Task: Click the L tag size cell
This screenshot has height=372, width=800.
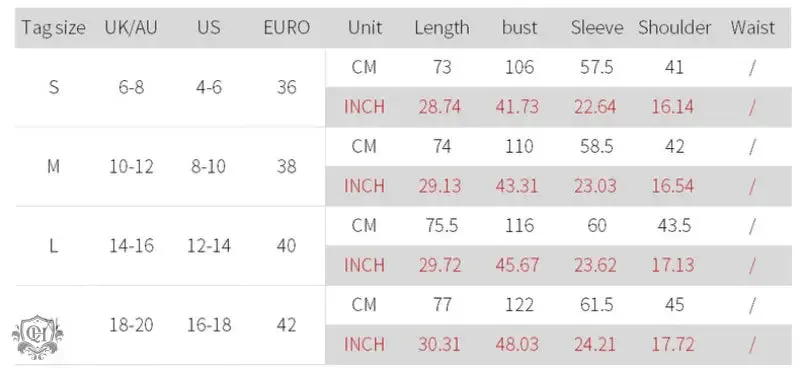Action: click(54, 246)
